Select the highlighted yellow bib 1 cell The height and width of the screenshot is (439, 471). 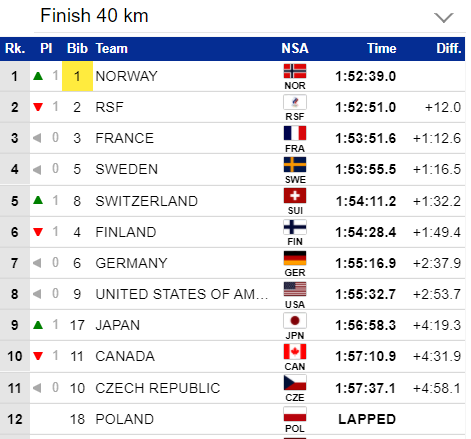point(77,76)
